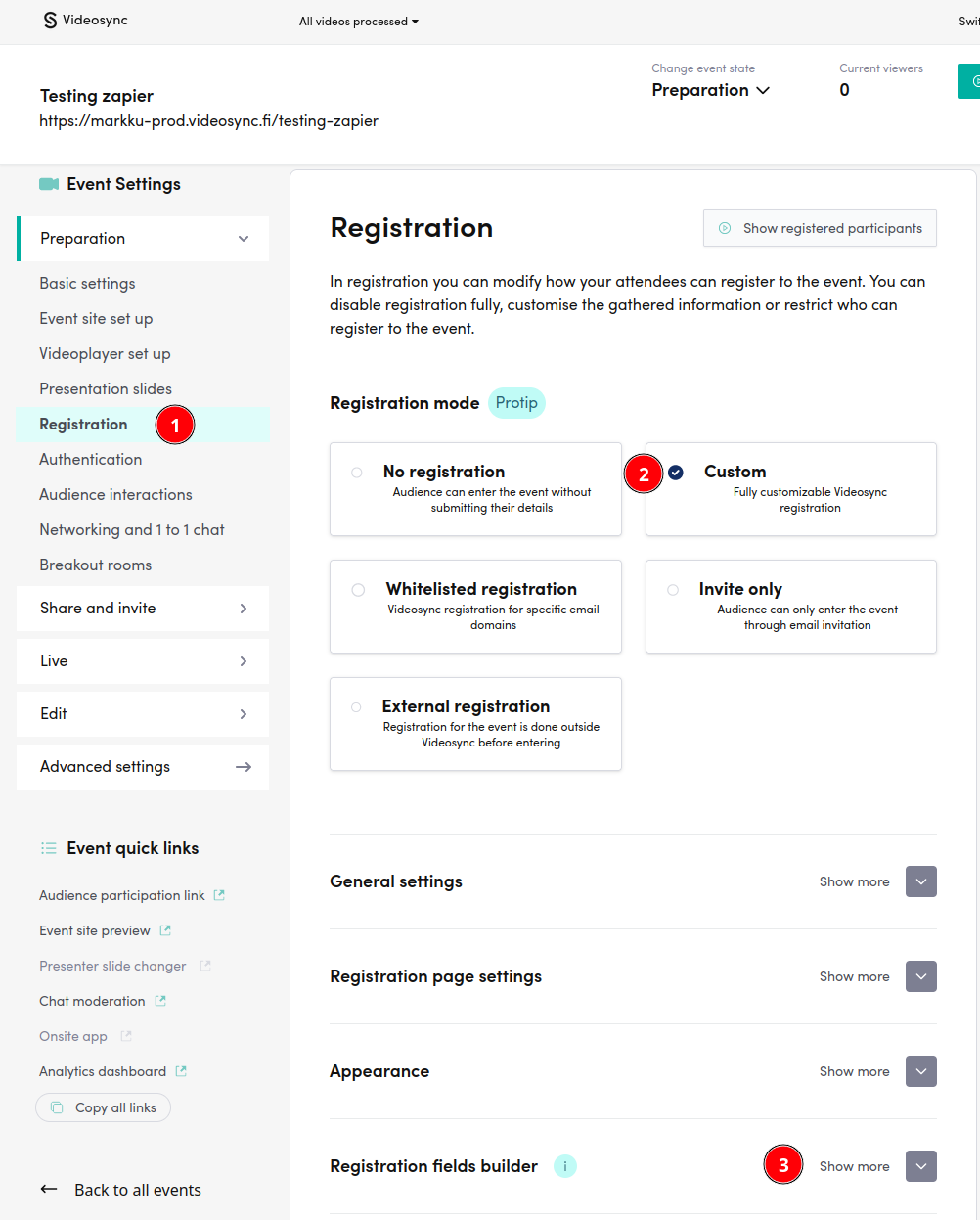
Task: Click the Protip badge next to Registration mode
Action: [516, 403]
